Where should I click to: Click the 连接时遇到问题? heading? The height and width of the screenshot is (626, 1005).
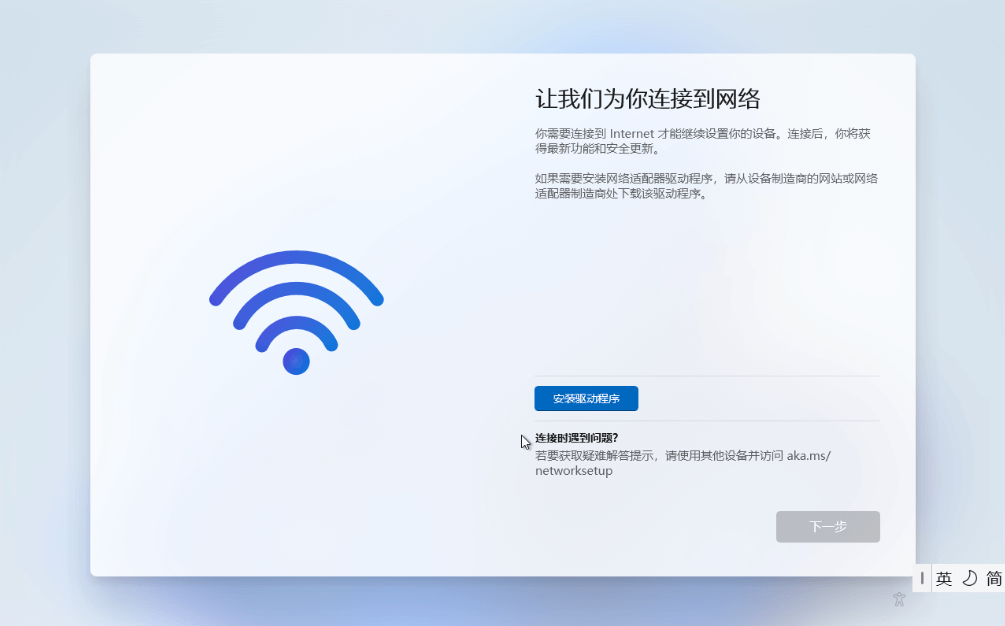point(576,438)
